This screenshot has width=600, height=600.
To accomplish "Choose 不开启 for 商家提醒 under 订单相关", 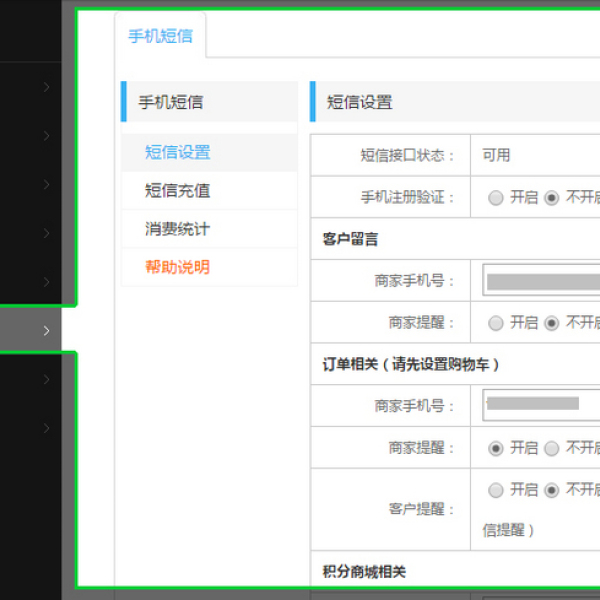I will point(552,448).
